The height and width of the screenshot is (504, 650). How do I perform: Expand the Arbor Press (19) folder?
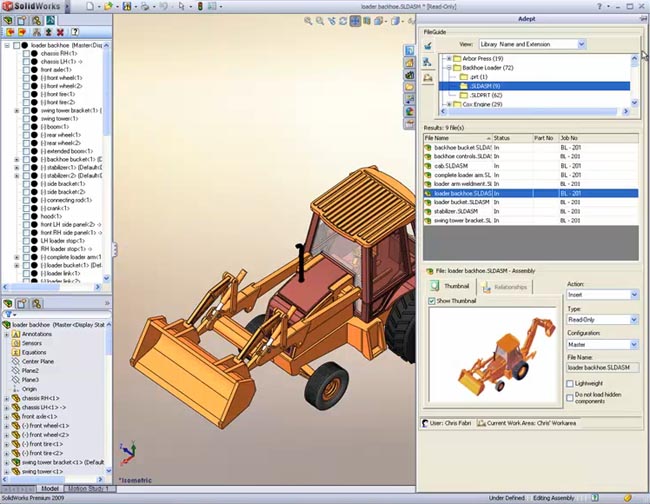coord(449,58)
